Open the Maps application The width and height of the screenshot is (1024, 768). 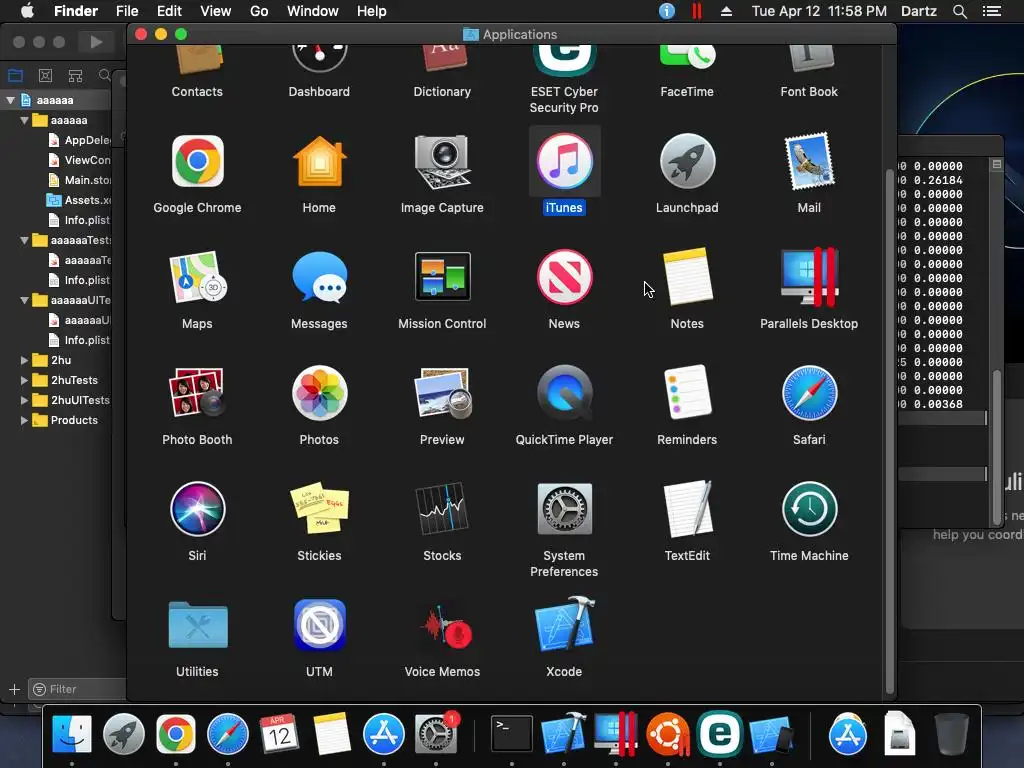197,277
